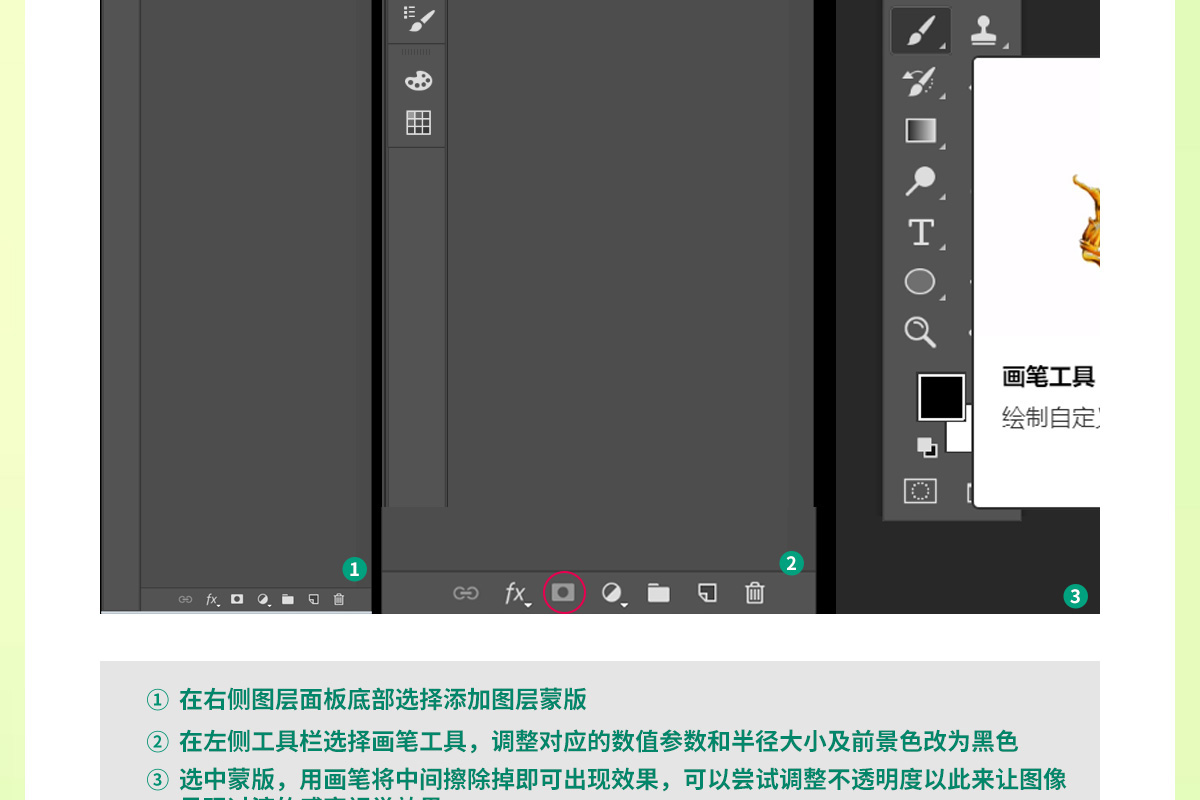1200x800 pixels.
Task: Reset default foreground and background colors
Action: [x=927, y=446]
